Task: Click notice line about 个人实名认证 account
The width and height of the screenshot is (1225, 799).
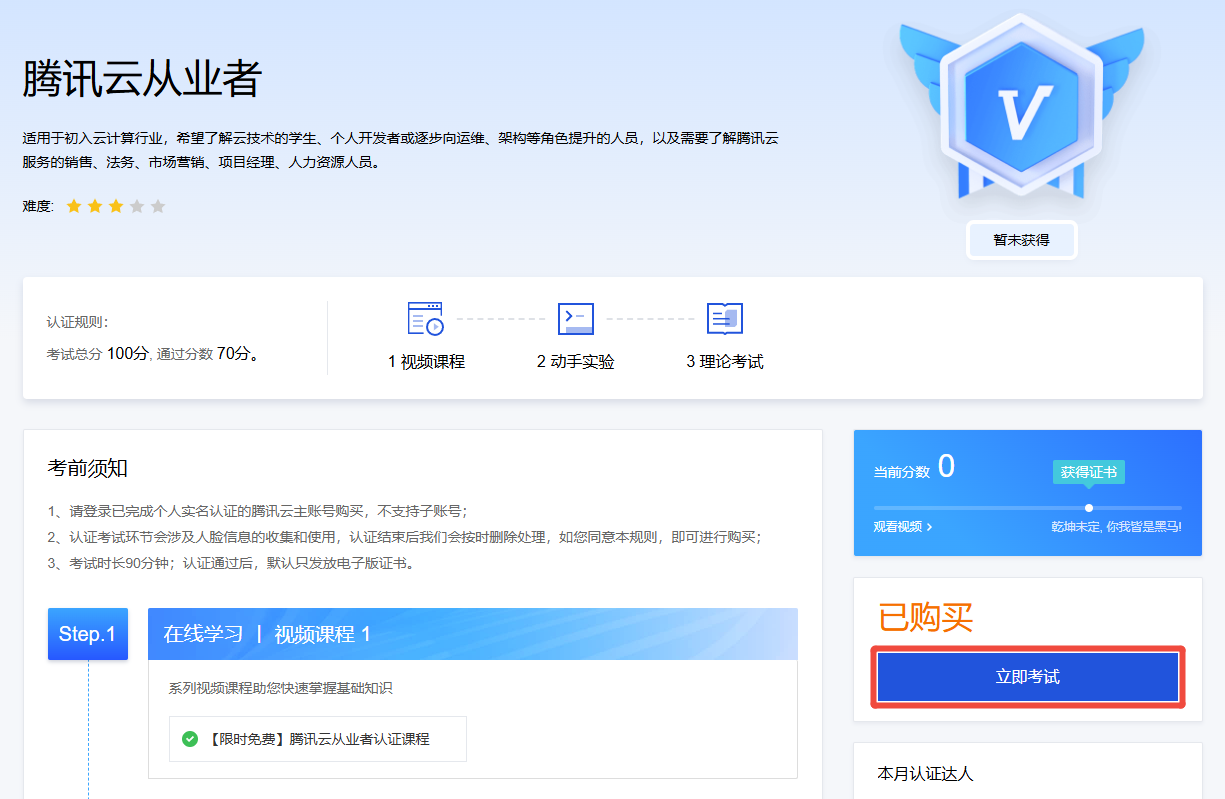Action: pyautogui.click(x=257, y=510)
